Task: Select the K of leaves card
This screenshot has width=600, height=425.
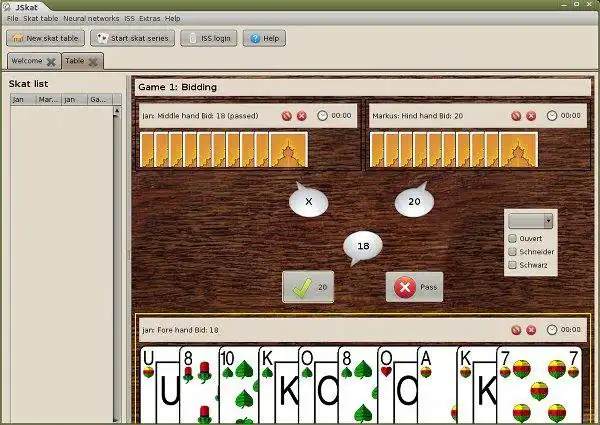Action: [x=279, y=384]
